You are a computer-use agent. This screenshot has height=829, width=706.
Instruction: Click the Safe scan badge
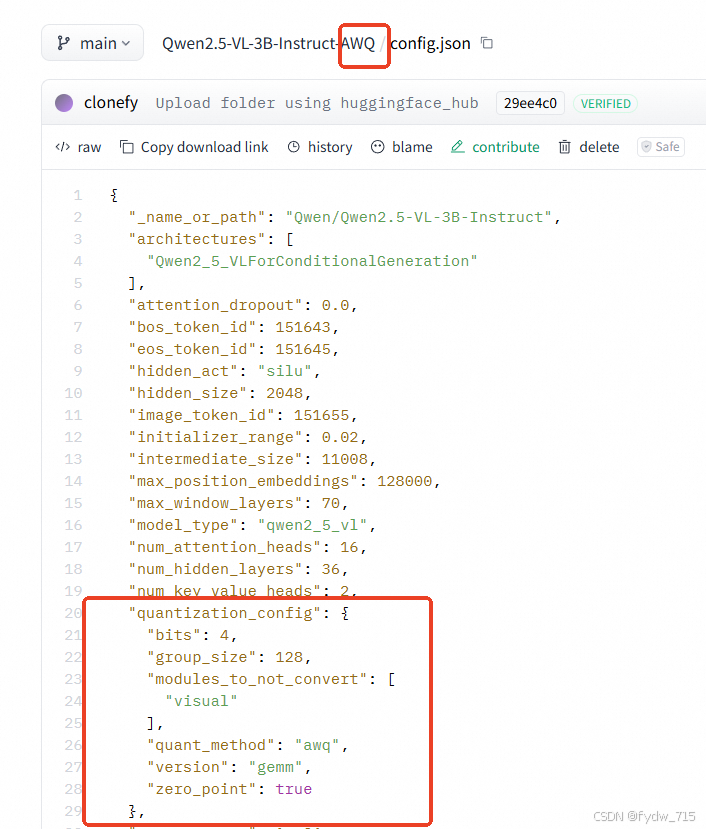pyautogui.click(x=661, y=146)
